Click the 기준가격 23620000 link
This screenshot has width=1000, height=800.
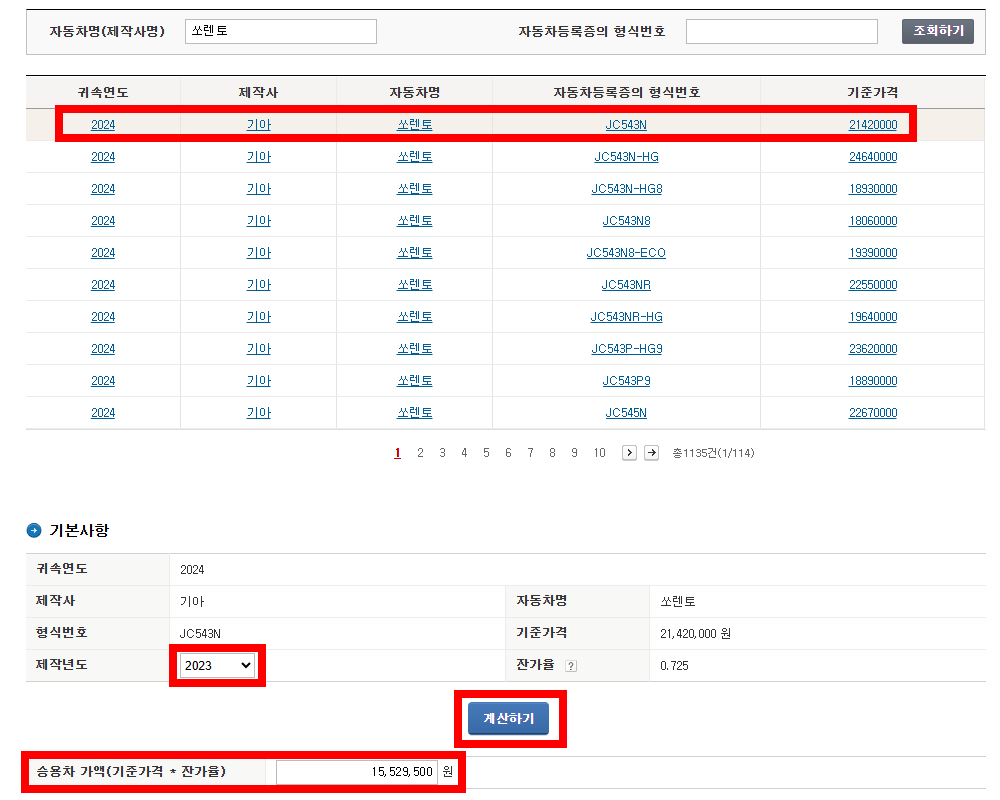[872, 349]
